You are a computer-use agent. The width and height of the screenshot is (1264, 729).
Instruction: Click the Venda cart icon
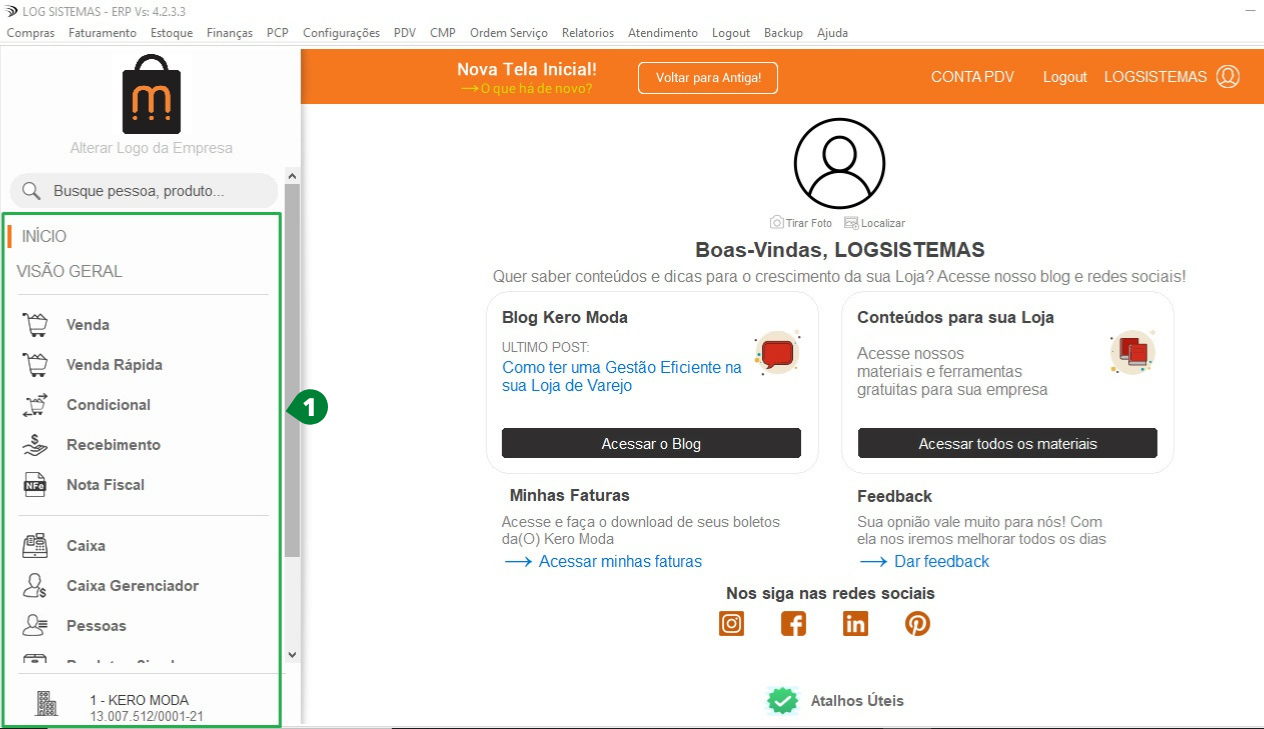(36, 325)
